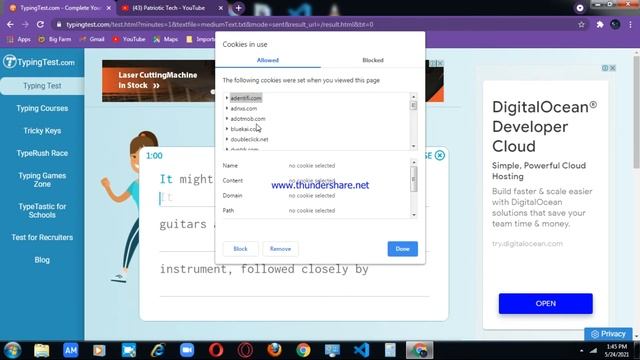The height and width of the screenshot is (360, 640).
Task: Open the extensions puzzle icon
Action: pos(600,24)
